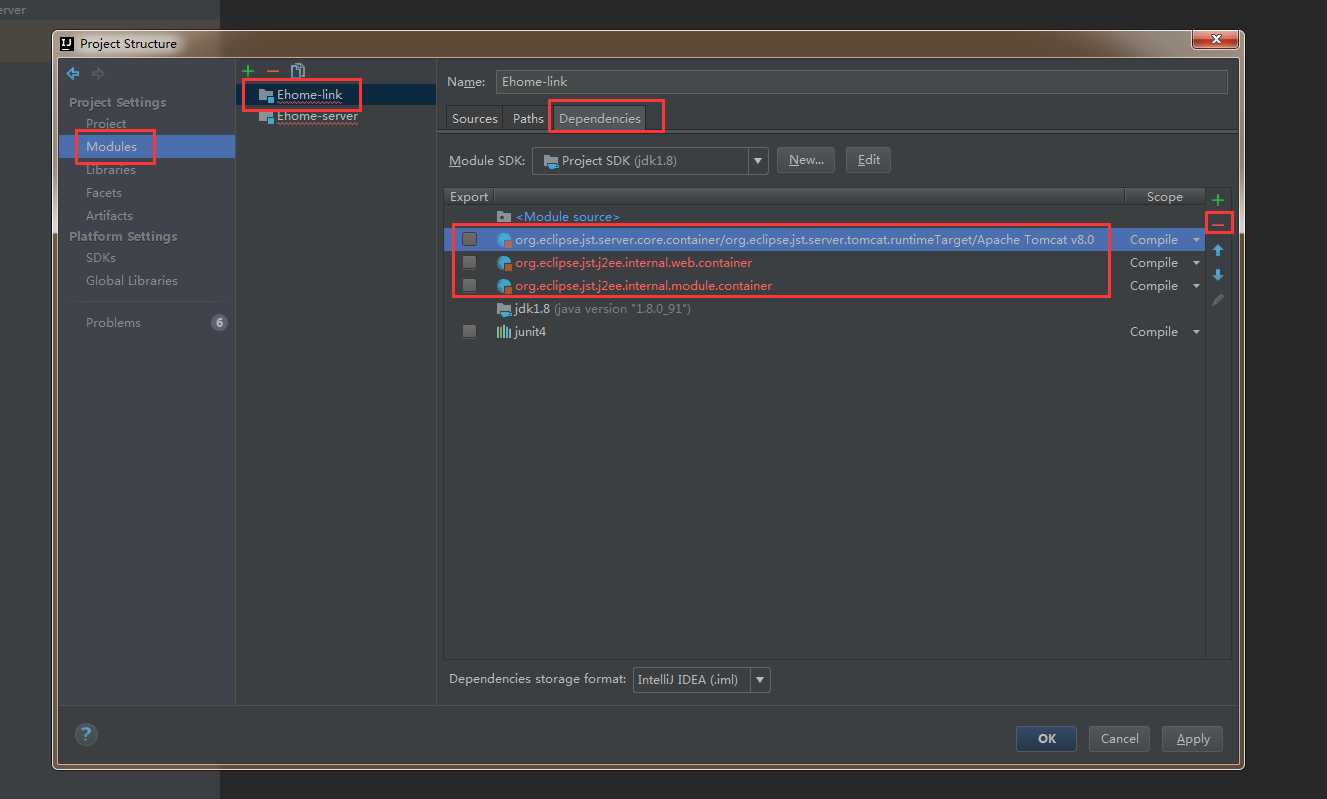
Task: Open scope dropdown for junit4 row
Action: point(1196,332)
